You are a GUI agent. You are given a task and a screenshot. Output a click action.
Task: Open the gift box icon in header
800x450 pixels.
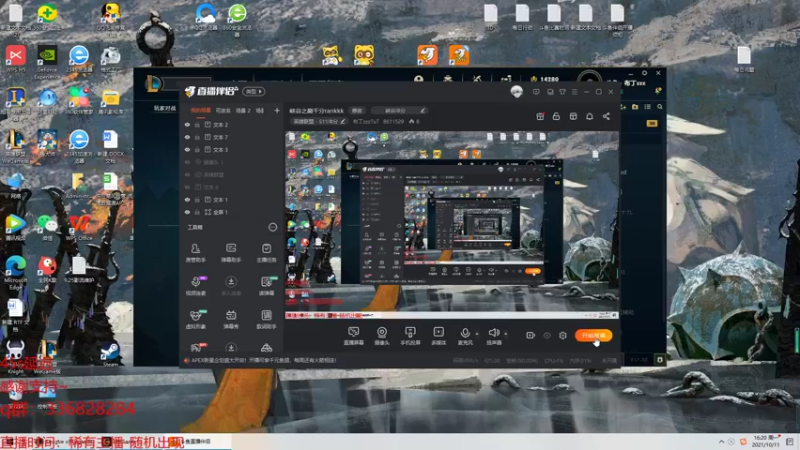tap(540, 116)
